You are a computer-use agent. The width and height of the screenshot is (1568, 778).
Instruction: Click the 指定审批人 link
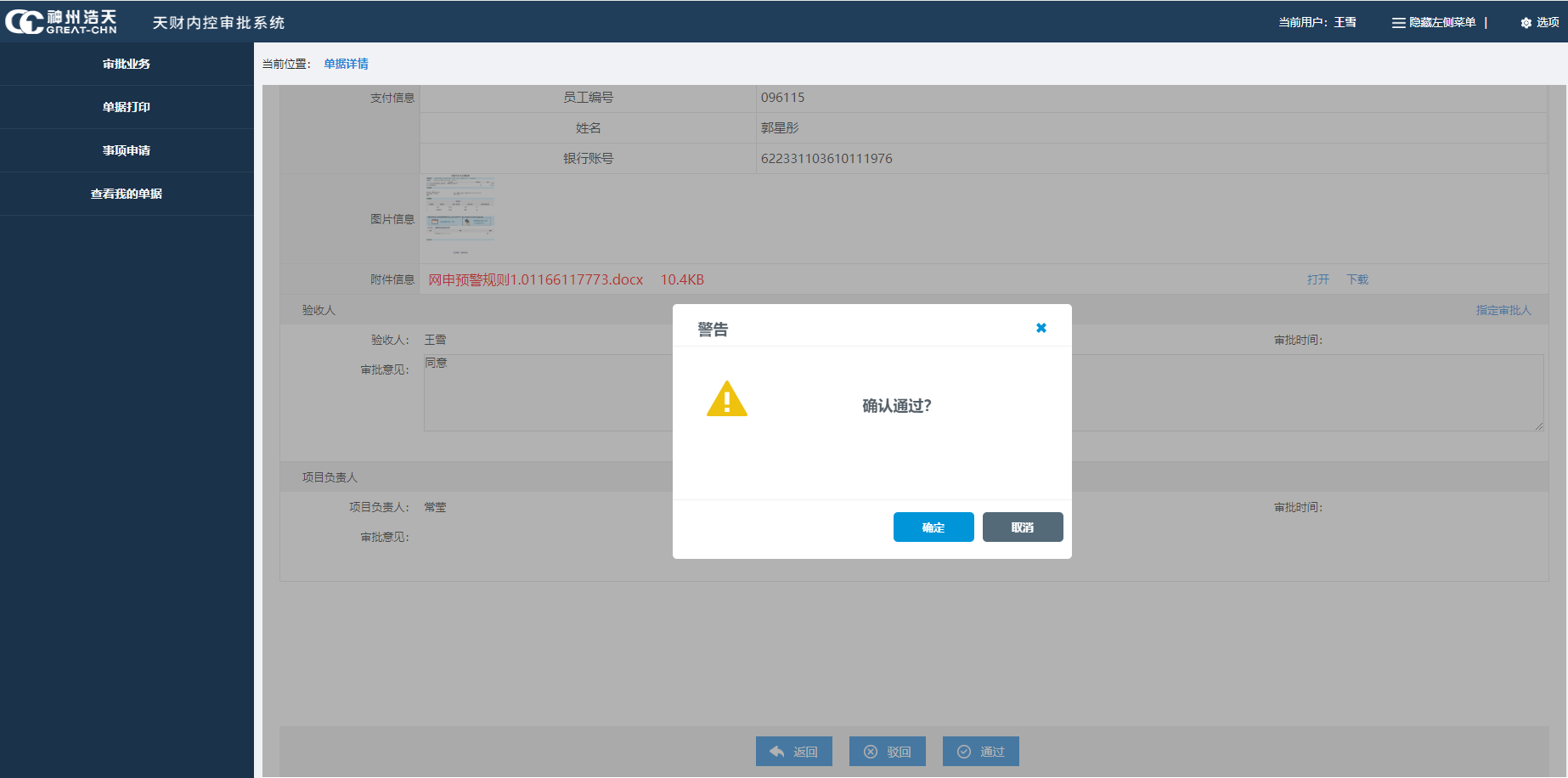point(1503,310)
